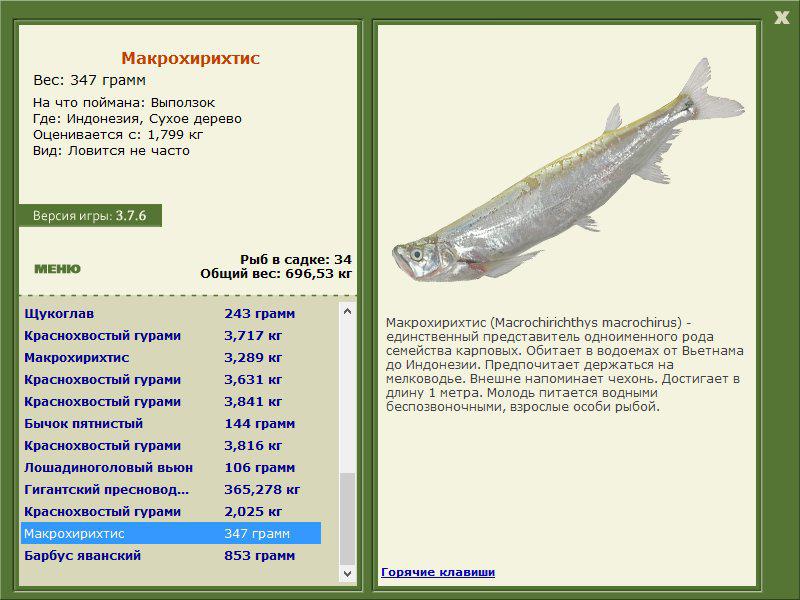Click the Версия игры: 3.7.6 label
800x600 pixels.
click(90, 215)
